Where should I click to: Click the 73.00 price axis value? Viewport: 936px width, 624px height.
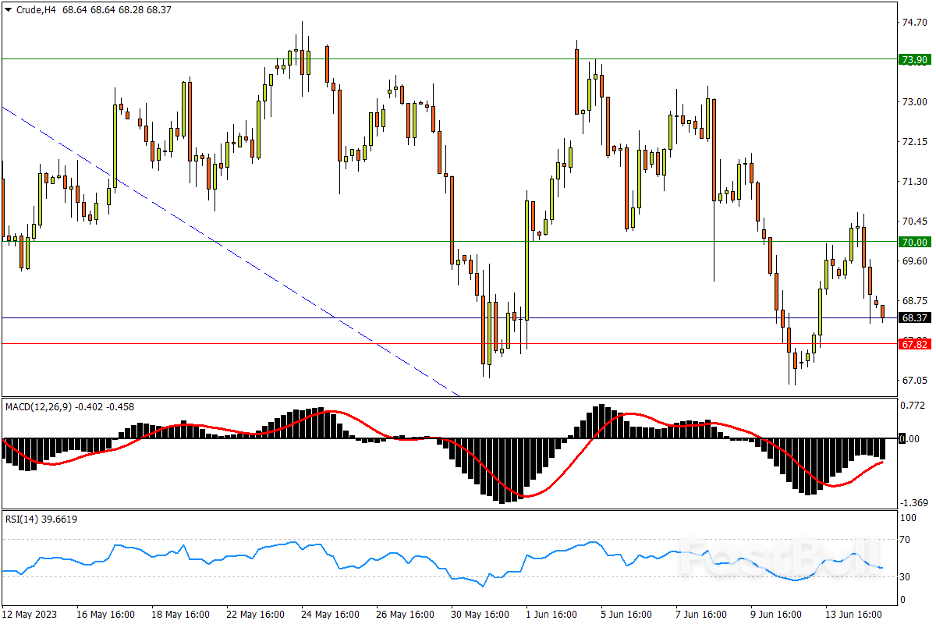tap(915, 102)
